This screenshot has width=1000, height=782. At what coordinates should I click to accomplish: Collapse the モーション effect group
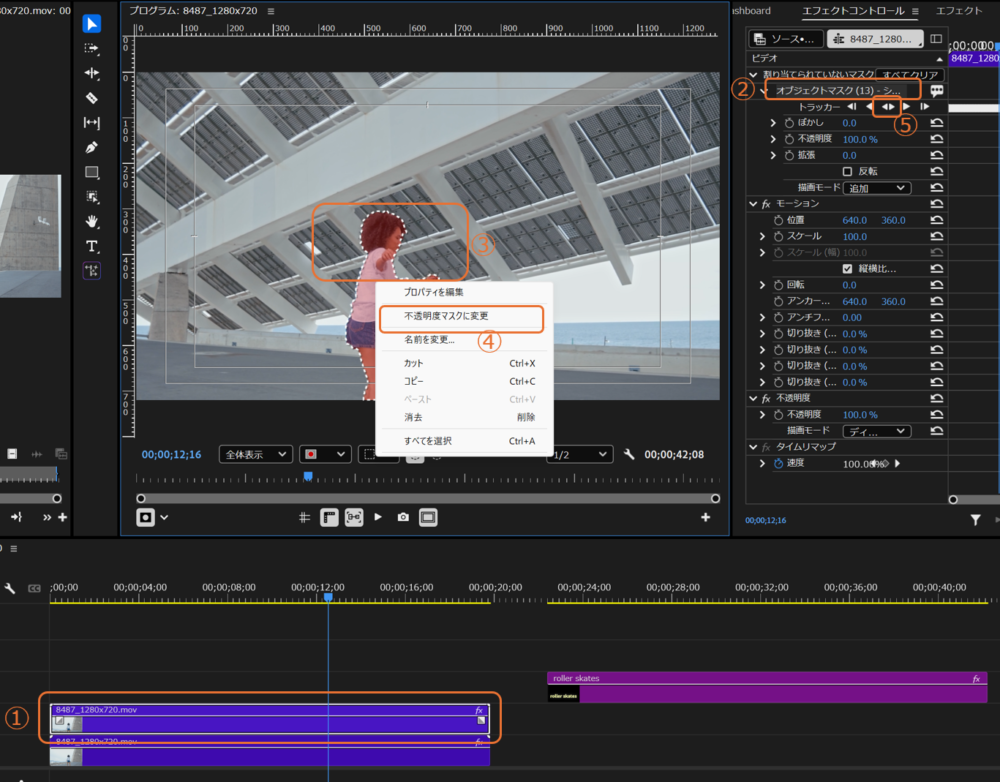[753, 203]
